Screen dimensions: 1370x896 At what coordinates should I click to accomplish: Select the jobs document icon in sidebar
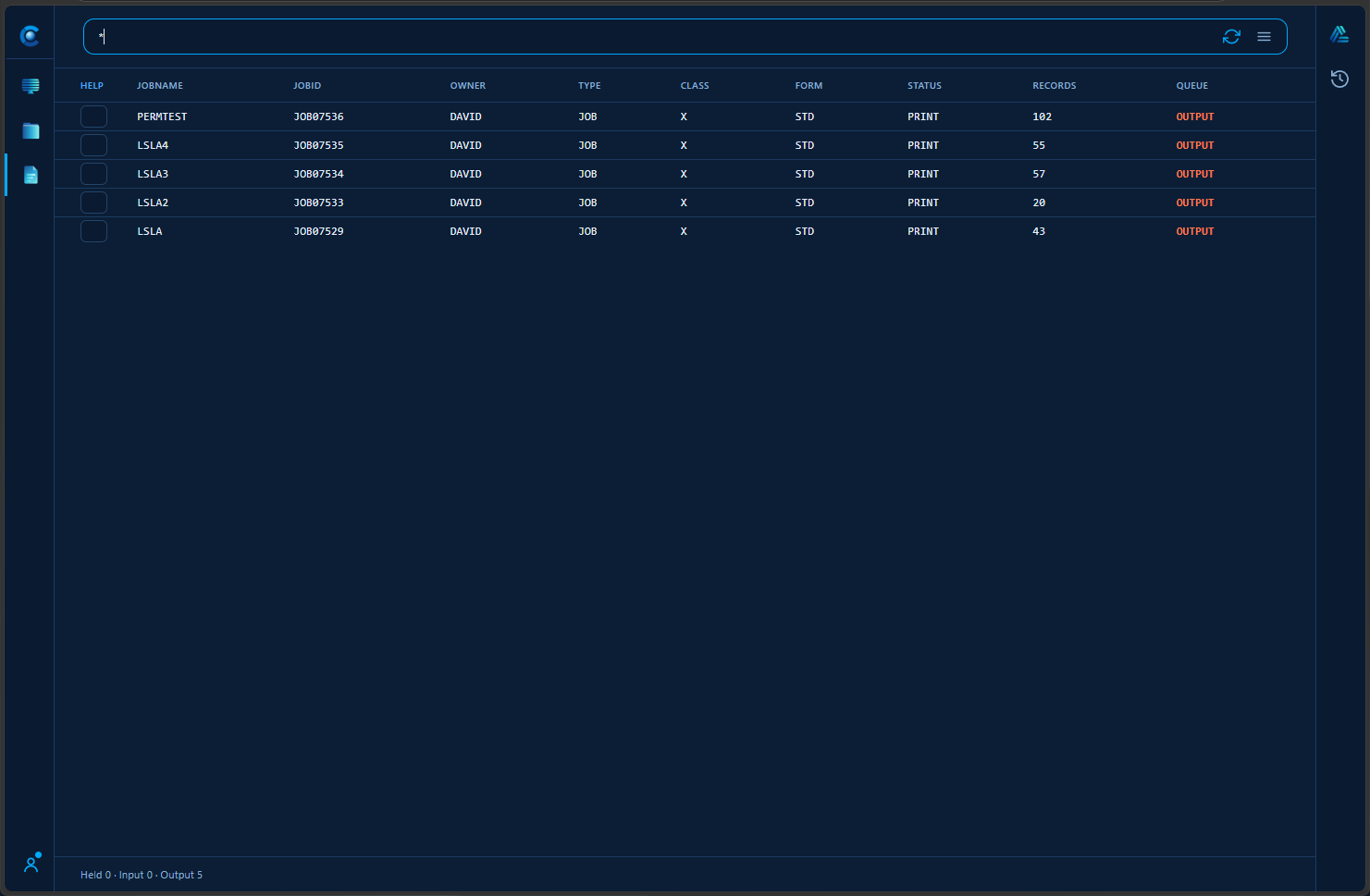coord(31,175)
